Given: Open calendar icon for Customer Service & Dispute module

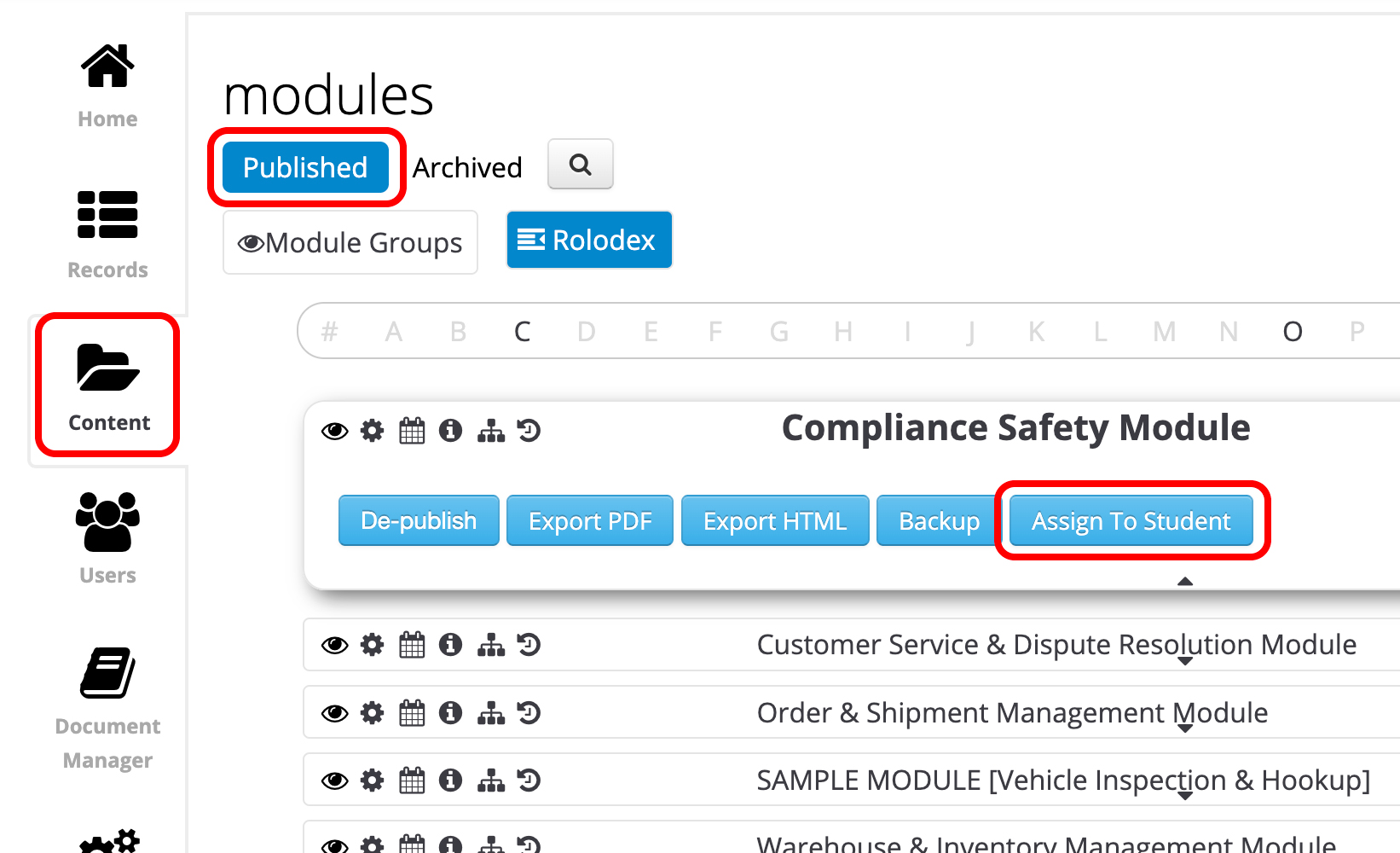Looking at the screenshot, I should 412,645.
